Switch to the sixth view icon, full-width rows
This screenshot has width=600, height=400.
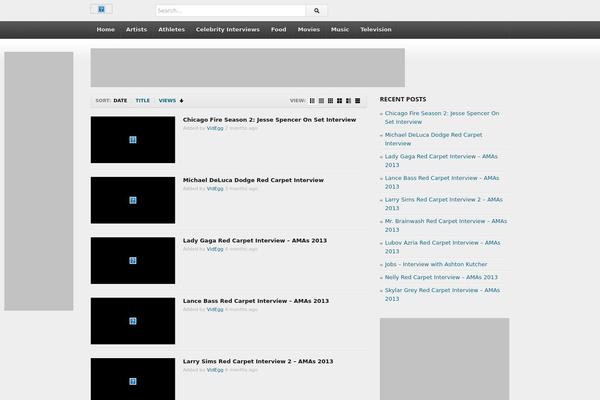point(357,101)
